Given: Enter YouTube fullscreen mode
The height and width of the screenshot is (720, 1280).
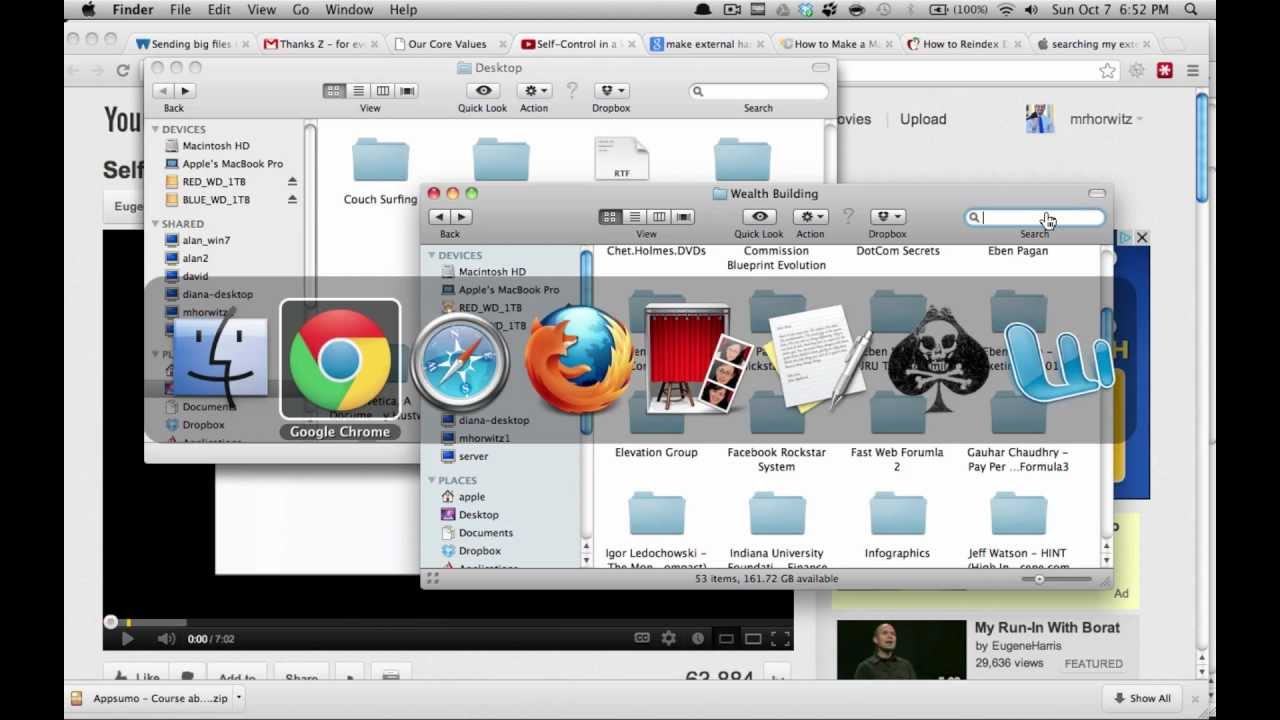Looking at the screenshot, I should pos(781,639).
